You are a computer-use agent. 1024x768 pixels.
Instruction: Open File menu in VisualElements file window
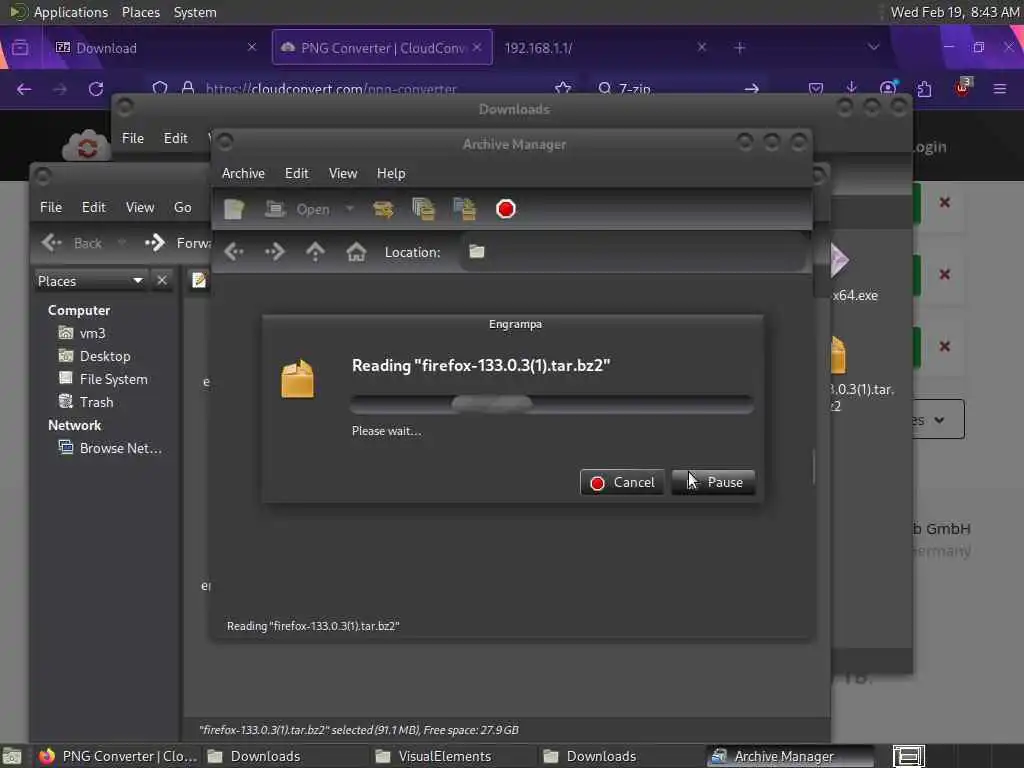tap(50, 208)
